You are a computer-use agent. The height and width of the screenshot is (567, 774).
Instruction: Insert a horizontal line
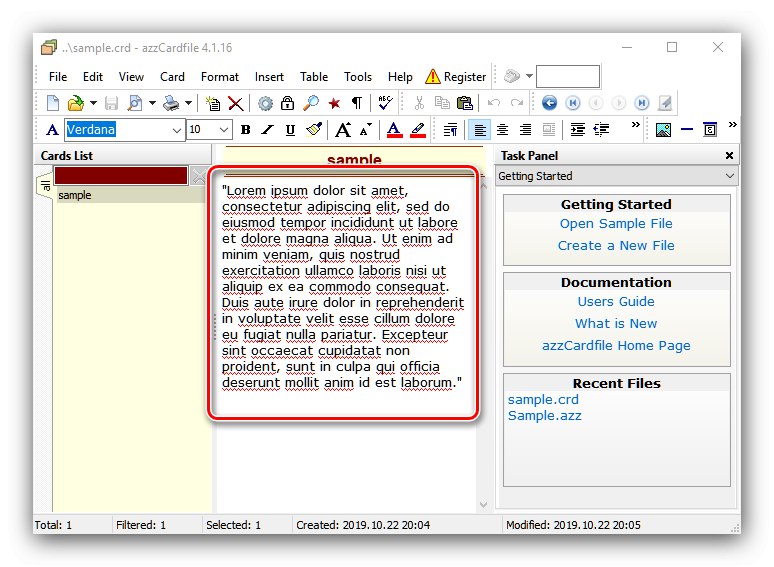click(x=687, y=130)
